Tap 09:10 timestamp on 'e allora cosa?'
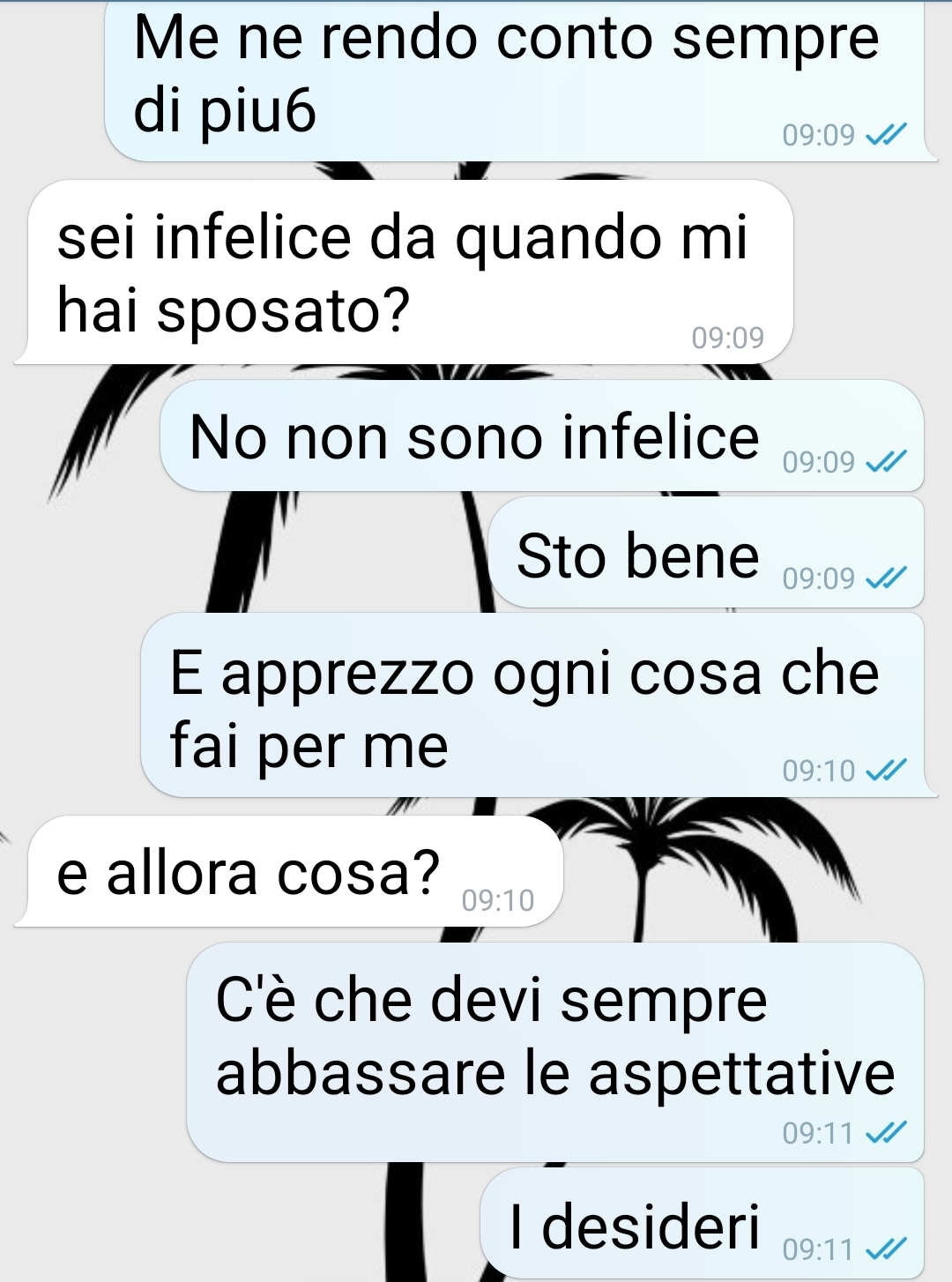Image resolution: width=952 pixels, height=1282 pixels. (498, 900)
